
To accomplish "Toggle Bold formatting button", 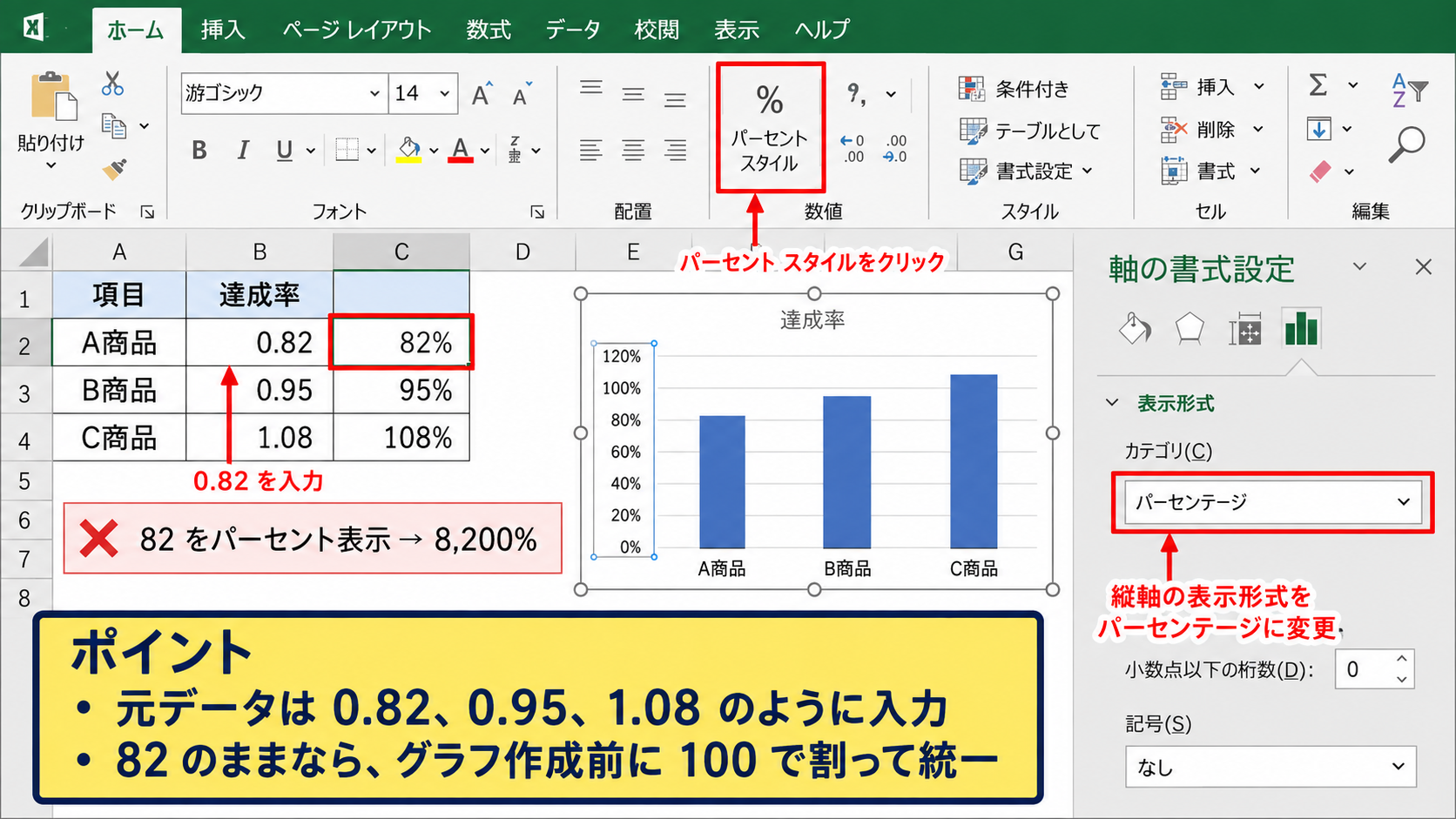I will pyautogui.click(x=199, y=151).
